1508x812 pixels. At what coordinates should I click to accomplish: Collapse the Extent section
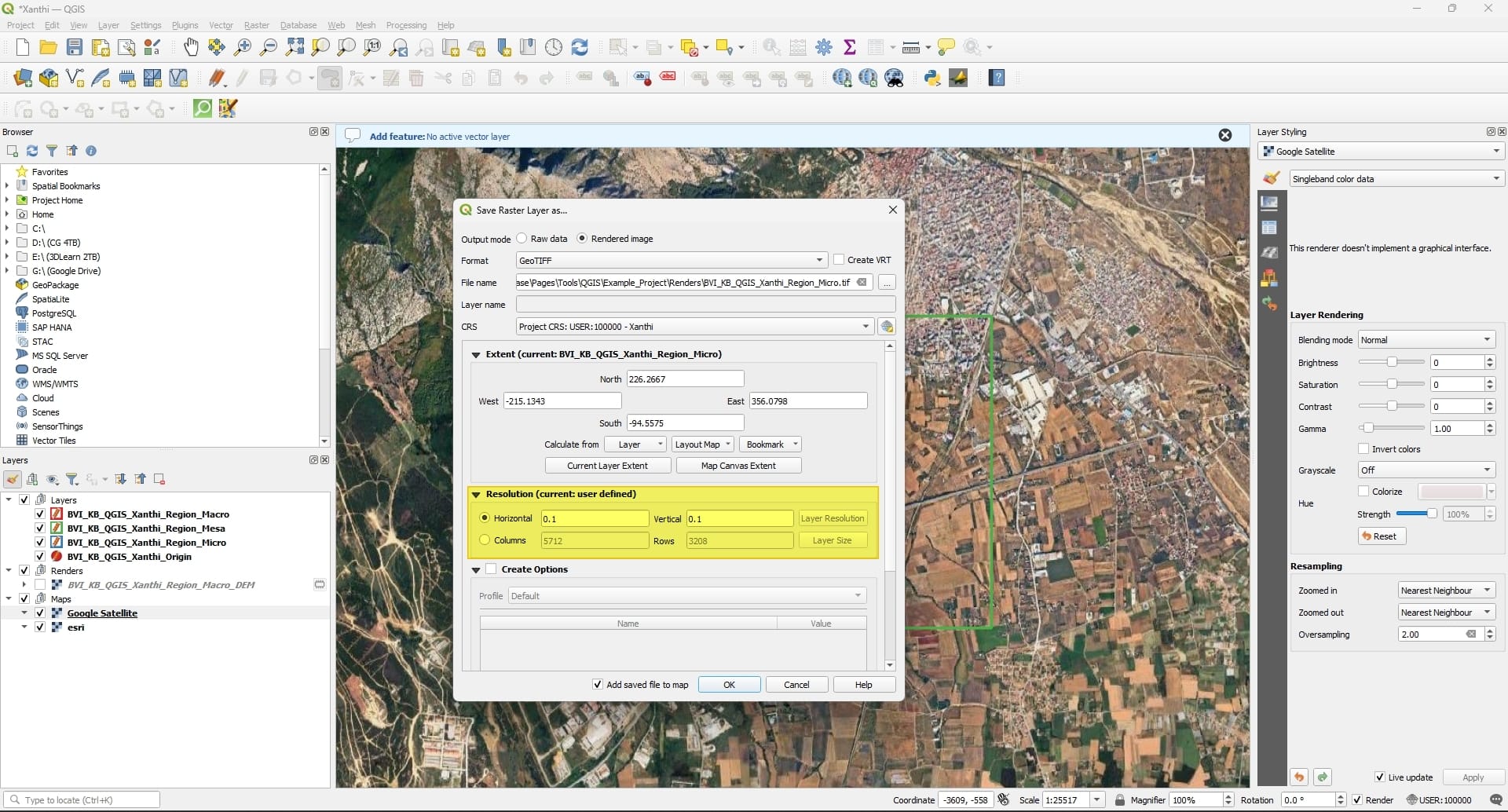476,355
